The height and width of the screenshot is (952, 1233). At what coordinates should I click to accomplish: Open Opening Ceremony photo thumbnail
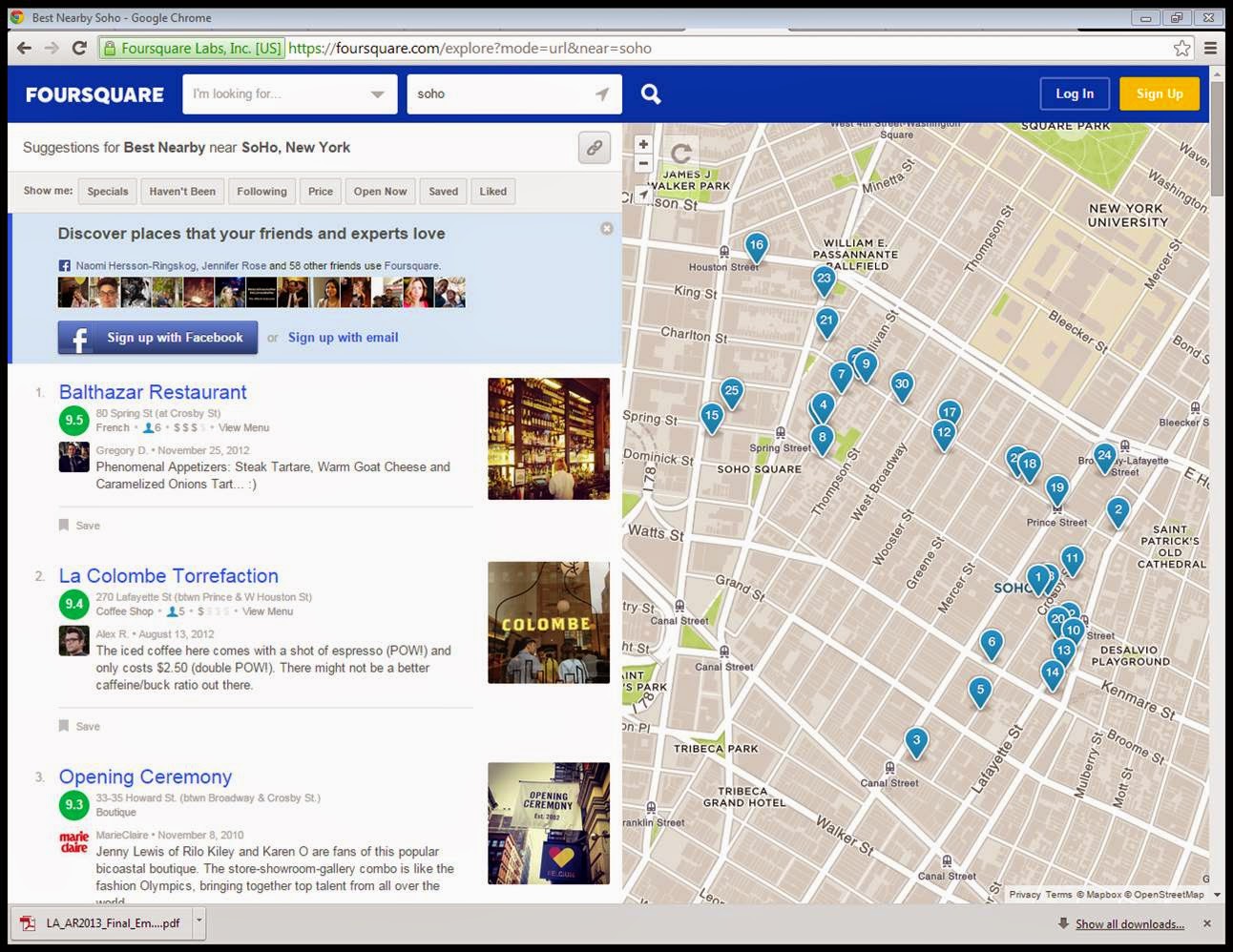tap(549, 823)
